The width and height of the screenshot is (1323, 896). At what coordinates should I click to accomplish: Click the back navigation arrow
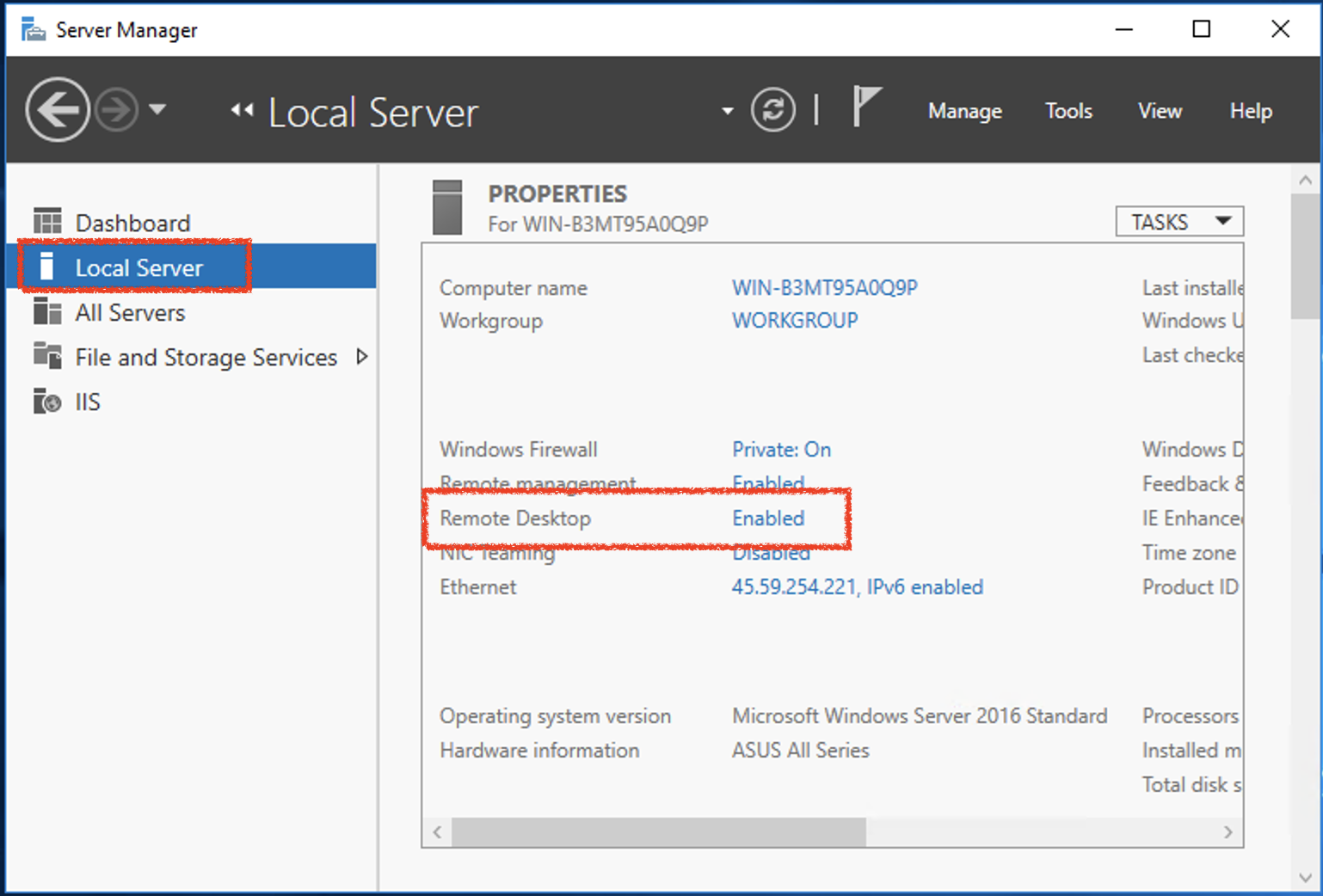pos(58,110)
